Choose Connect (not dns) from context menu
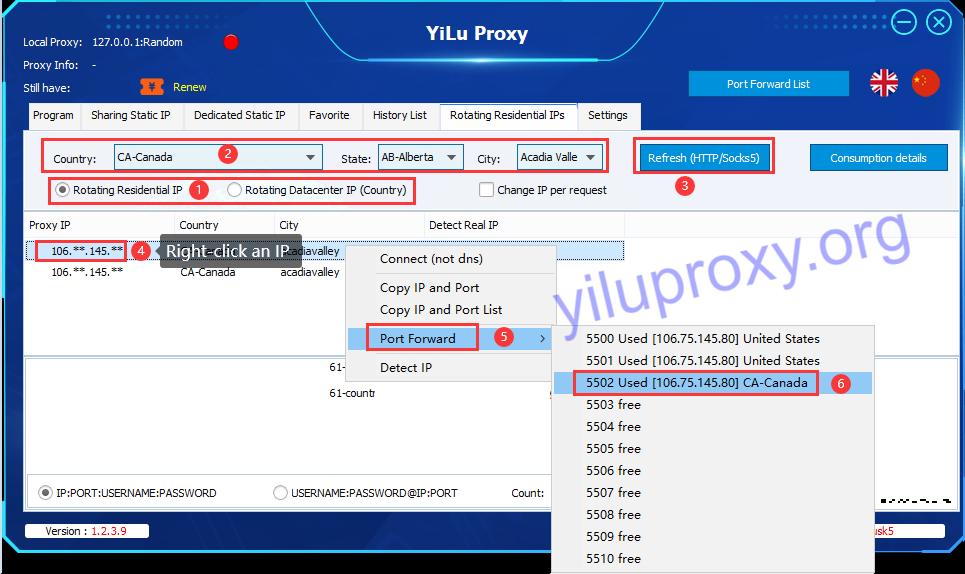Screen dimensions: 965x574 [450, 259]
